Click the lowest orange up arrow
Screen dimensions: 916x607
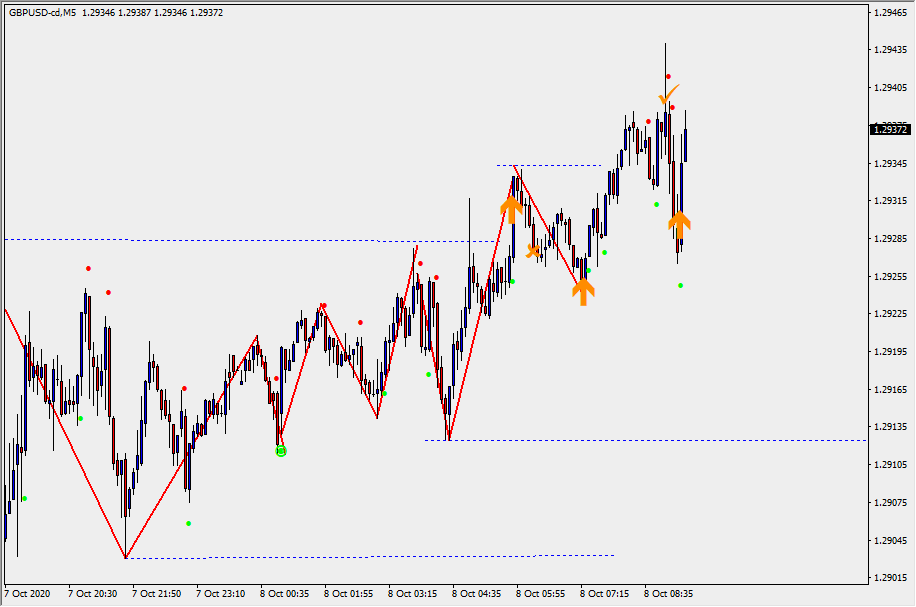pos(583,291)
